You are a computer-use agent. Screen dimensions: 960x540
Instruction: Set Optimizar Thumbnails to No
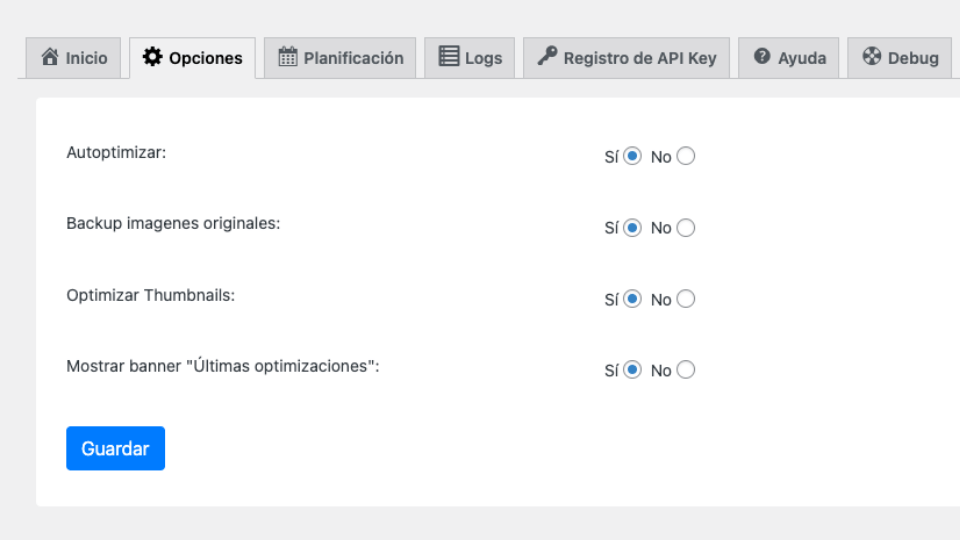pyautogui.click(x=686, y=299)
